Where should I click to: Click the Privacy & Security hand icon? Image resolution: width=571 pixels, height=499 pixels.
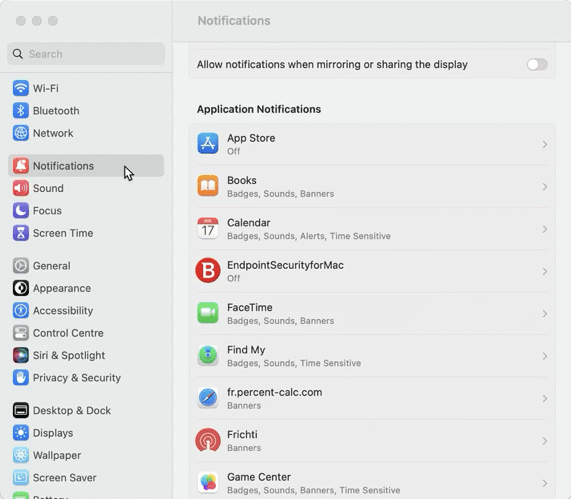pyautogui.click(x=21, y=378)
